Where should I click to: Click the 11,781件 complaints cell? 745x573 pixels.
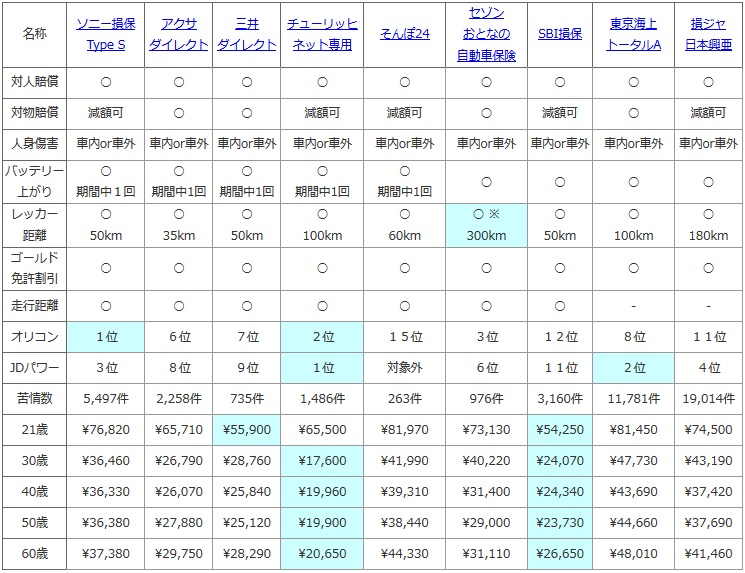[633, 399]
